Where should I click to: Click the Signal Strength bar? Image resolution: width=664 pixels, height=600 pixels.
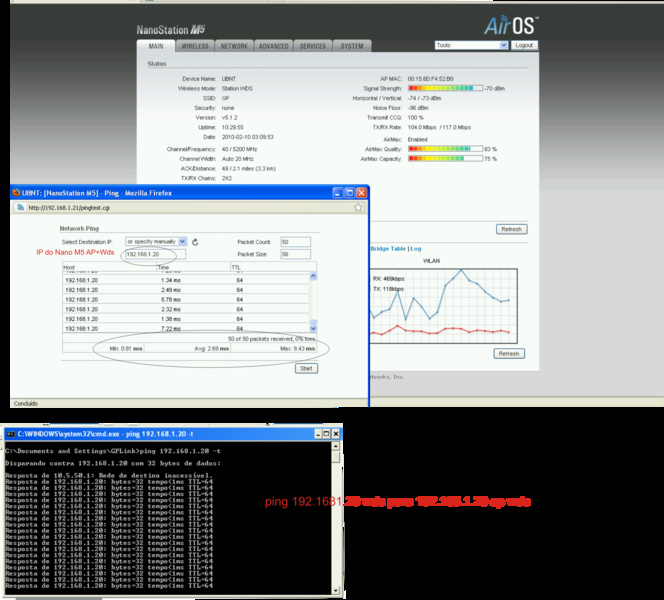coord(445,88)
